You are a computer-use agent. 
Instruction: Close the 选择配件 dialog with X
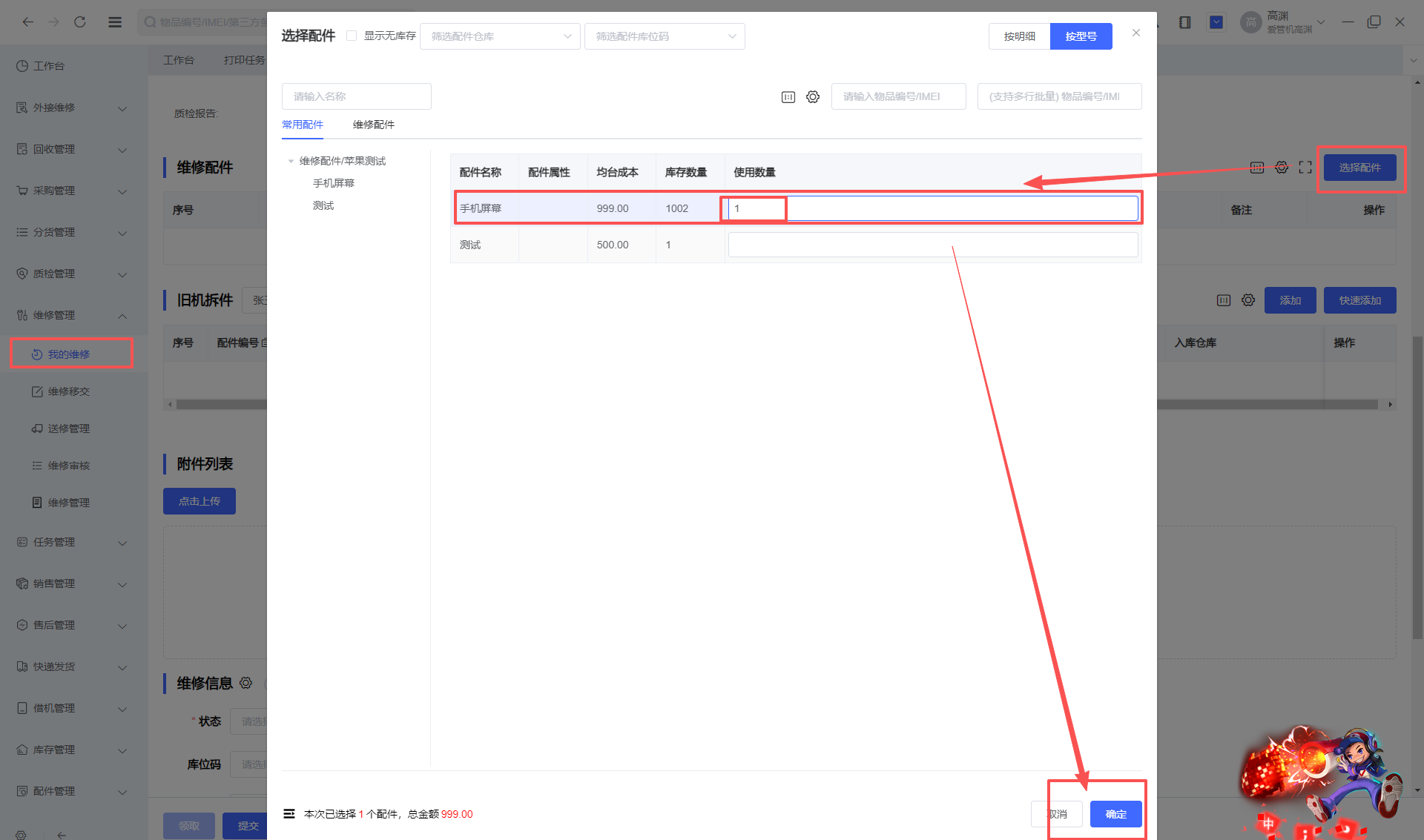[1135, 33]
